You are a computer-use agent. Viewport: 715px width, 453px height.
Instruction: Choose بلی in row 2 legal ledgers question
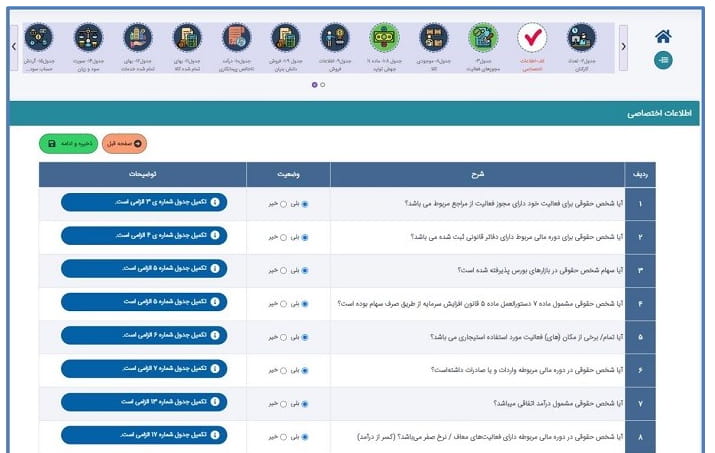tap(305, 237)
